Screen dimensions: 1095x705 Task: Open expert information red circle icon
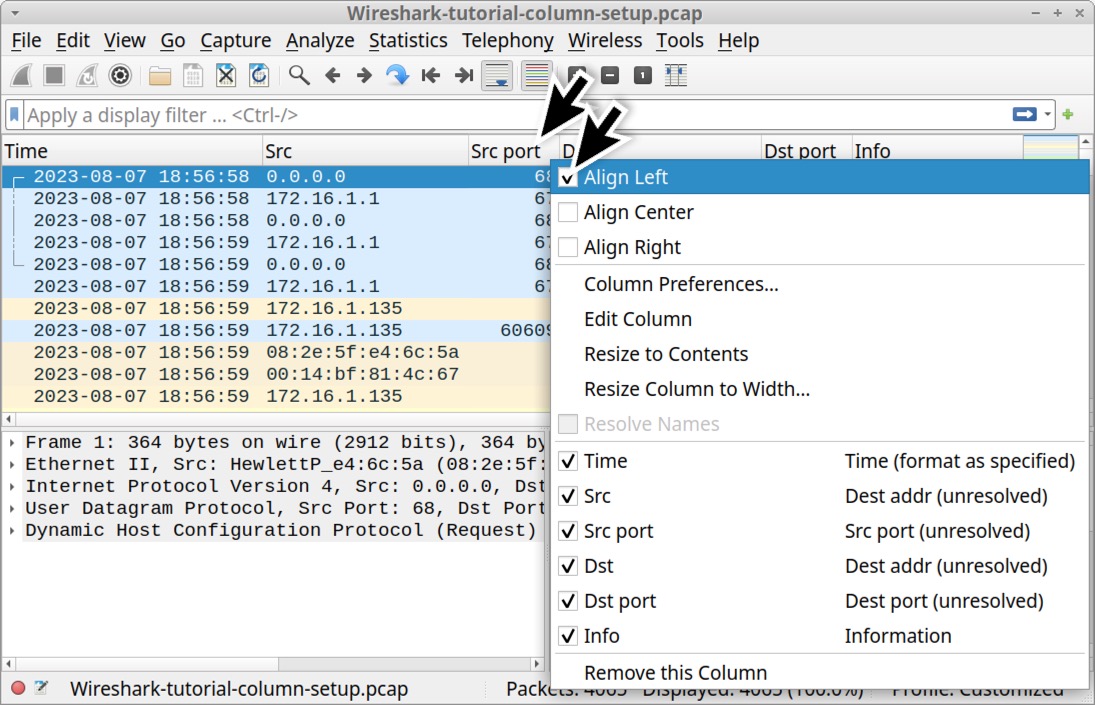[18, 688]
